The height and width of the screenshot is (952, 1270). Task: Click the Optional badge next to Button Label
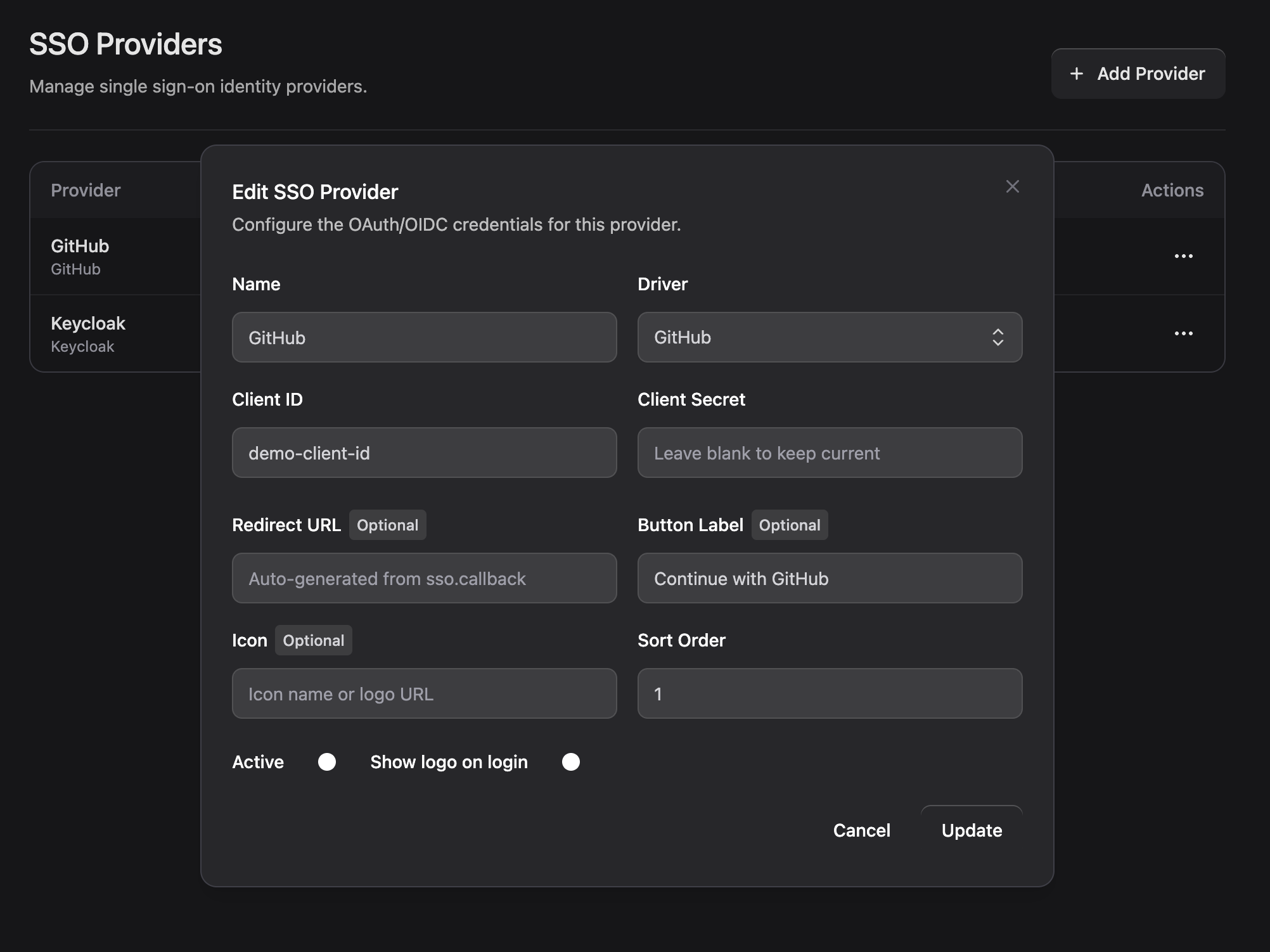(790, 525)
